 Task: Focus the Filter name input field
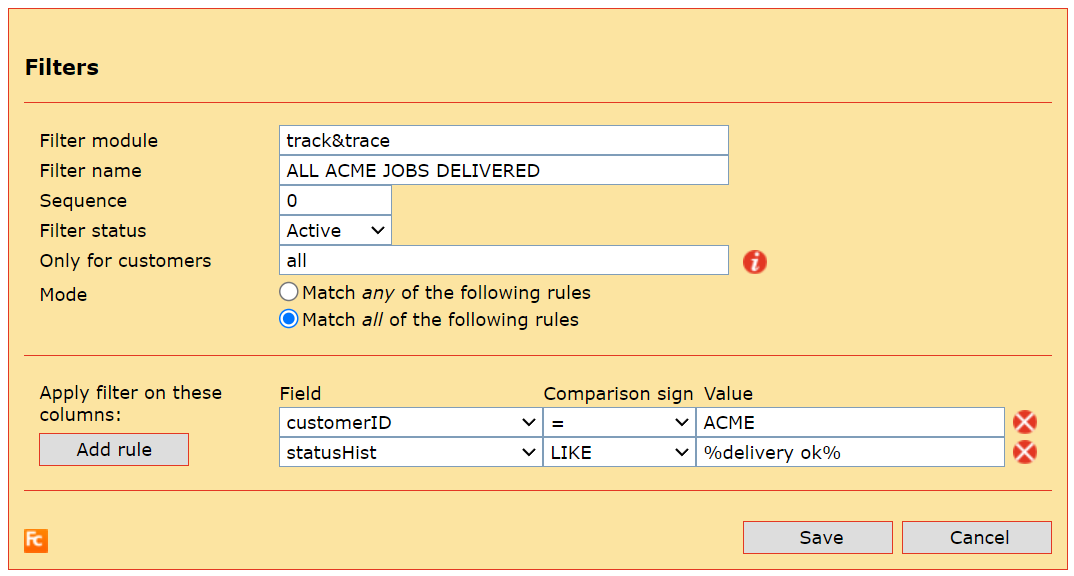[504, 171]
